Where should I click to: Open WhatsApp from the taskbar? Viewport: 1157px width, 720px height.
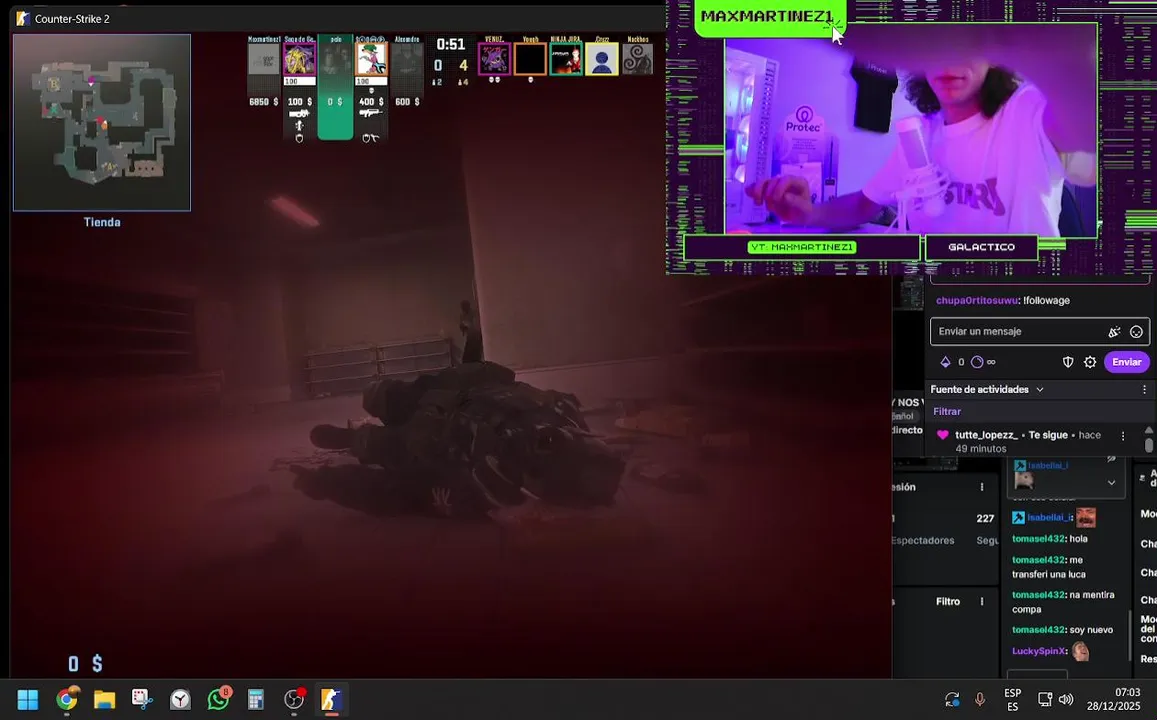pyautogui.click(x=218, y=699)
